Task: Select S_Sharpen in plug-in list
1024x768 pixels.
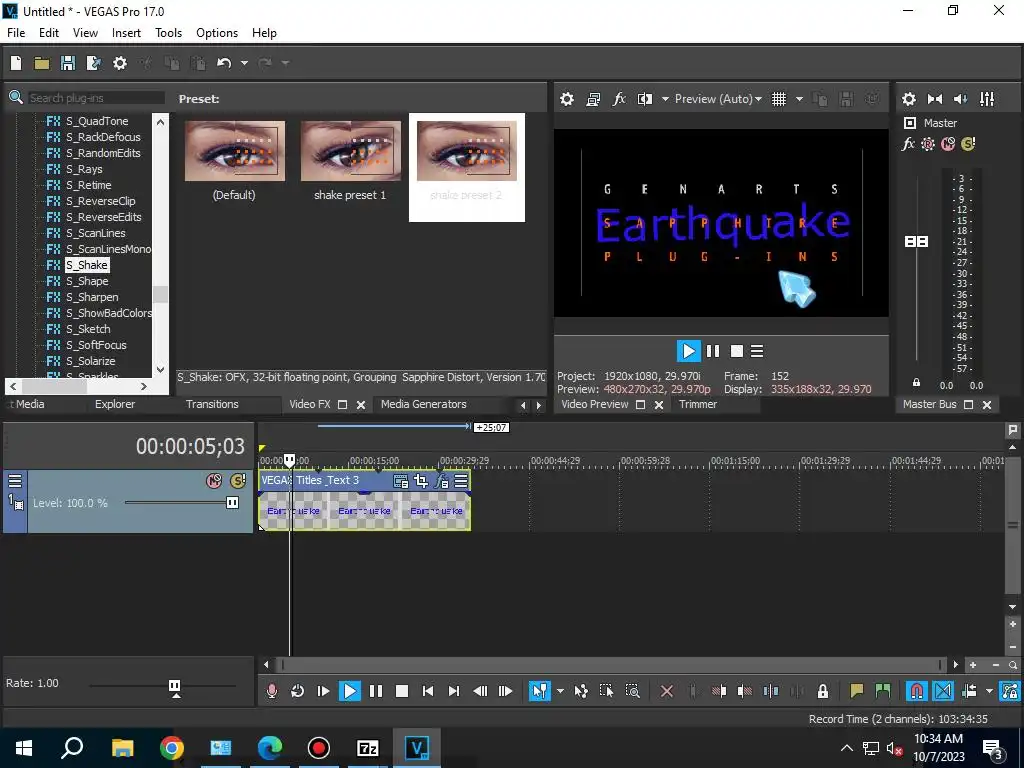Action: click(92, 297)
